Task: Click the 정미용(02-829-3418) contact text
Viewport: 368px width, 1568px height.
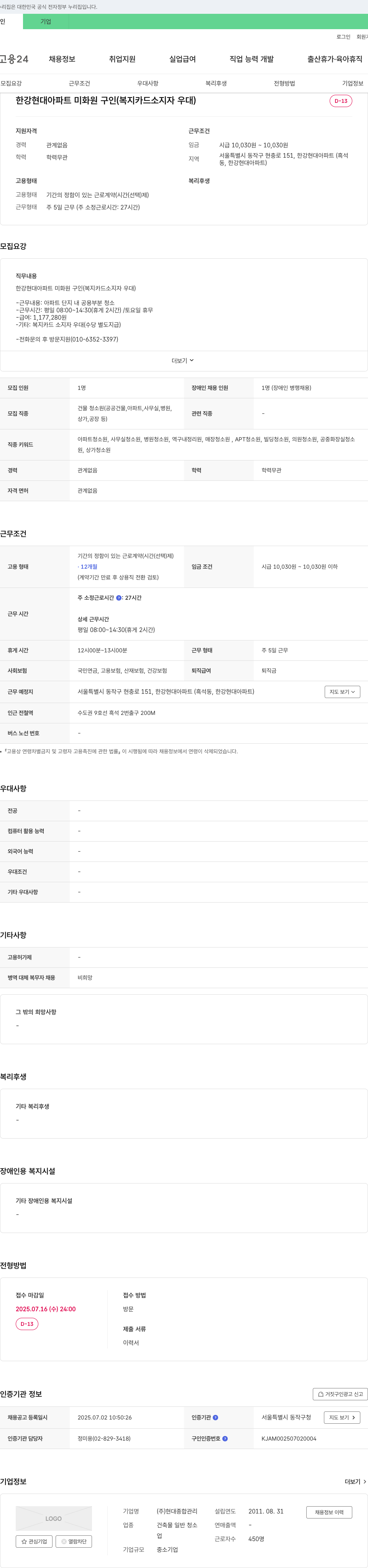Action: pyautogui.click(x=104, y=1439)
